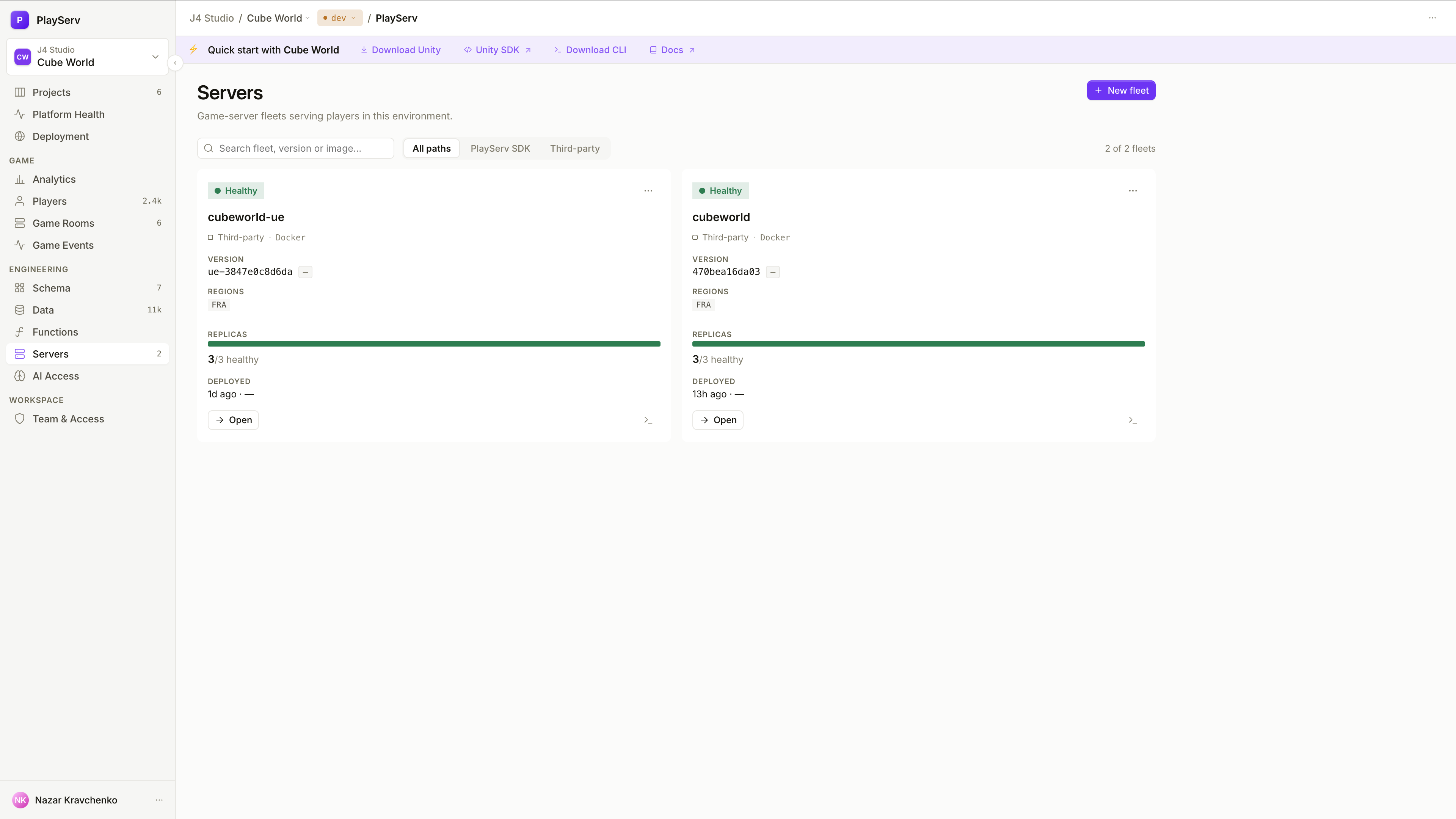Open Team & Access settings
The width and height of the screenshot is (1456, 819).
pyautogui.click(x=88, y=419)
